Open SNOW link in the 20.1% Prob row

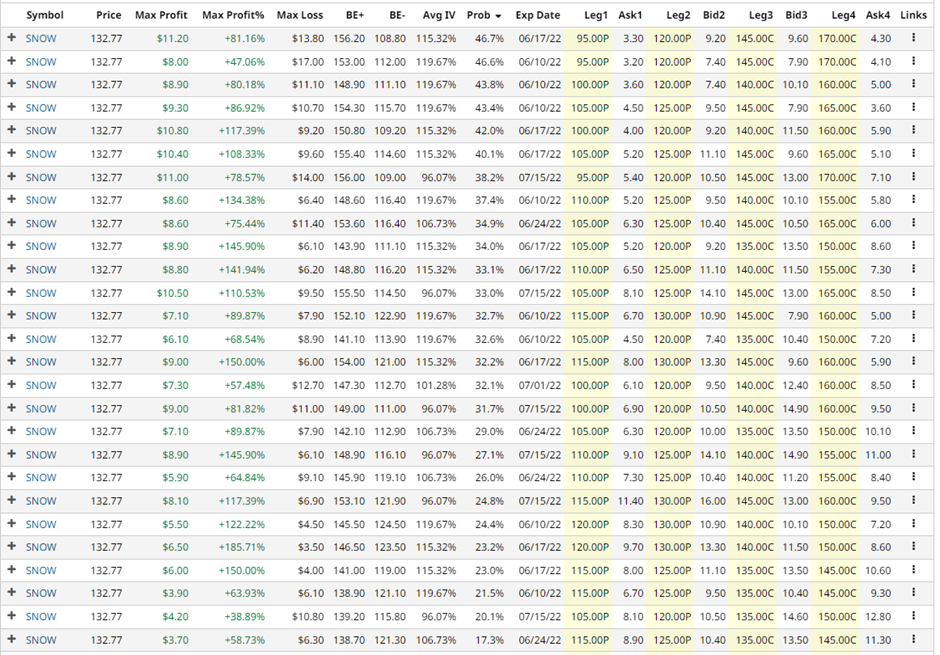click(41, 617)
